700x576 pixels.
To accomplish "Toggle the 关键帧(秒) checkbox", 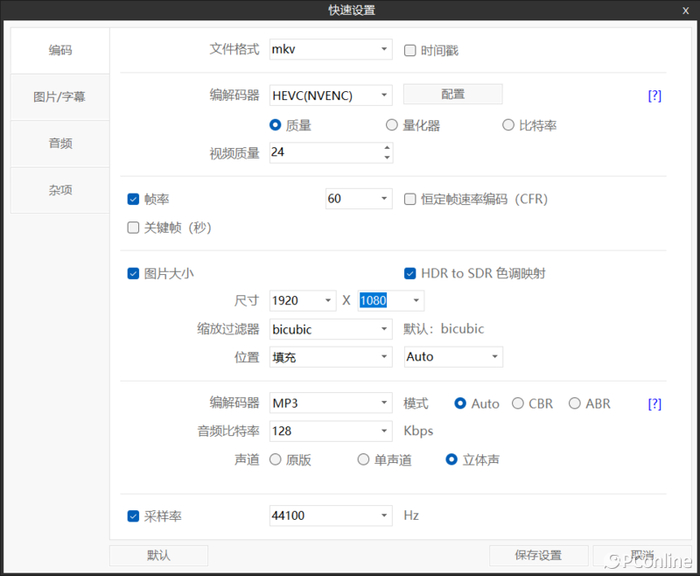I will pos(134,228).
